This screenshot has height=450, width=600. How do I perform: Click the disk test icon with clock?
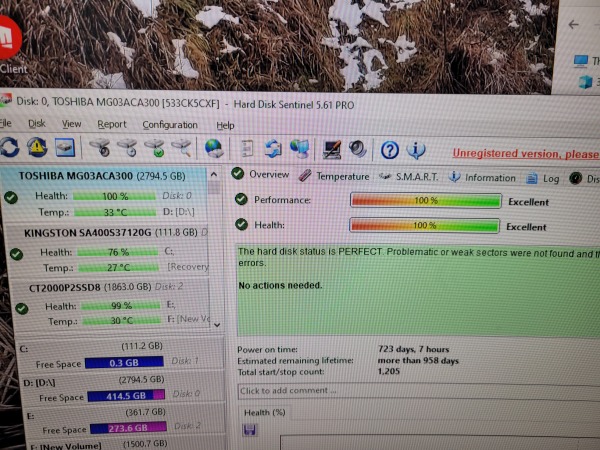[127, 148]
